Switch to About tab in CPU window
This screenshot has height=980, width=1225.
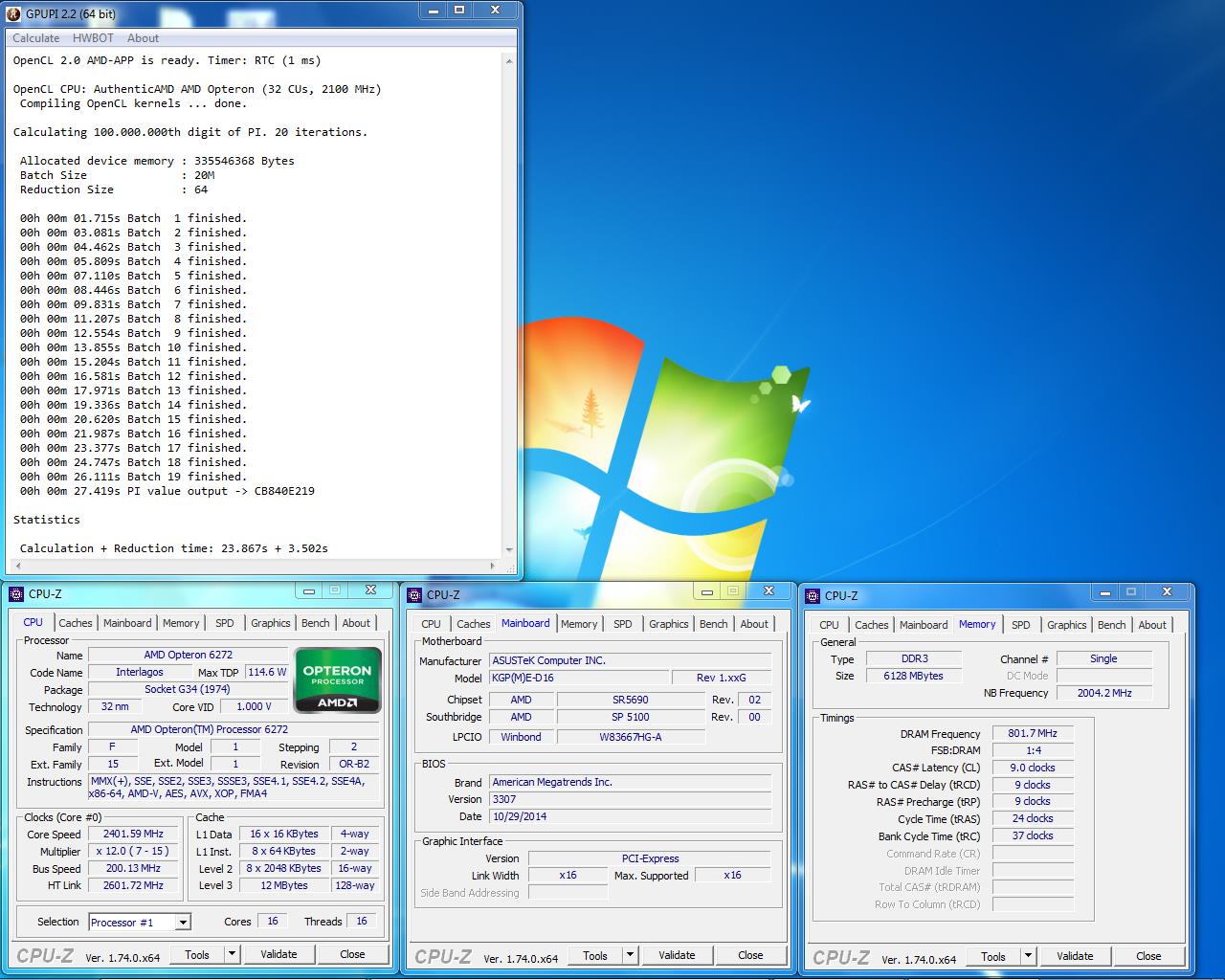tap(356, 623)
